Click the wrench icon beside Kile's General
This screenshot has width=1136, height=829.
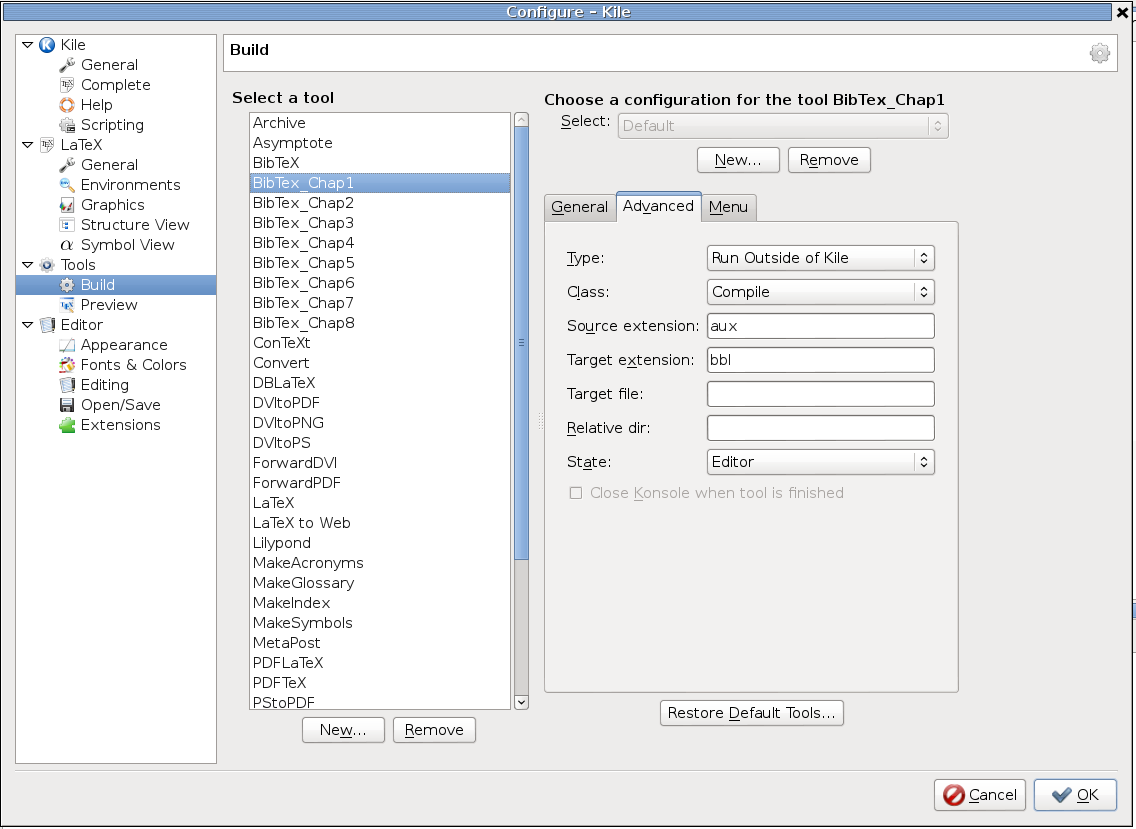point(67,65)
